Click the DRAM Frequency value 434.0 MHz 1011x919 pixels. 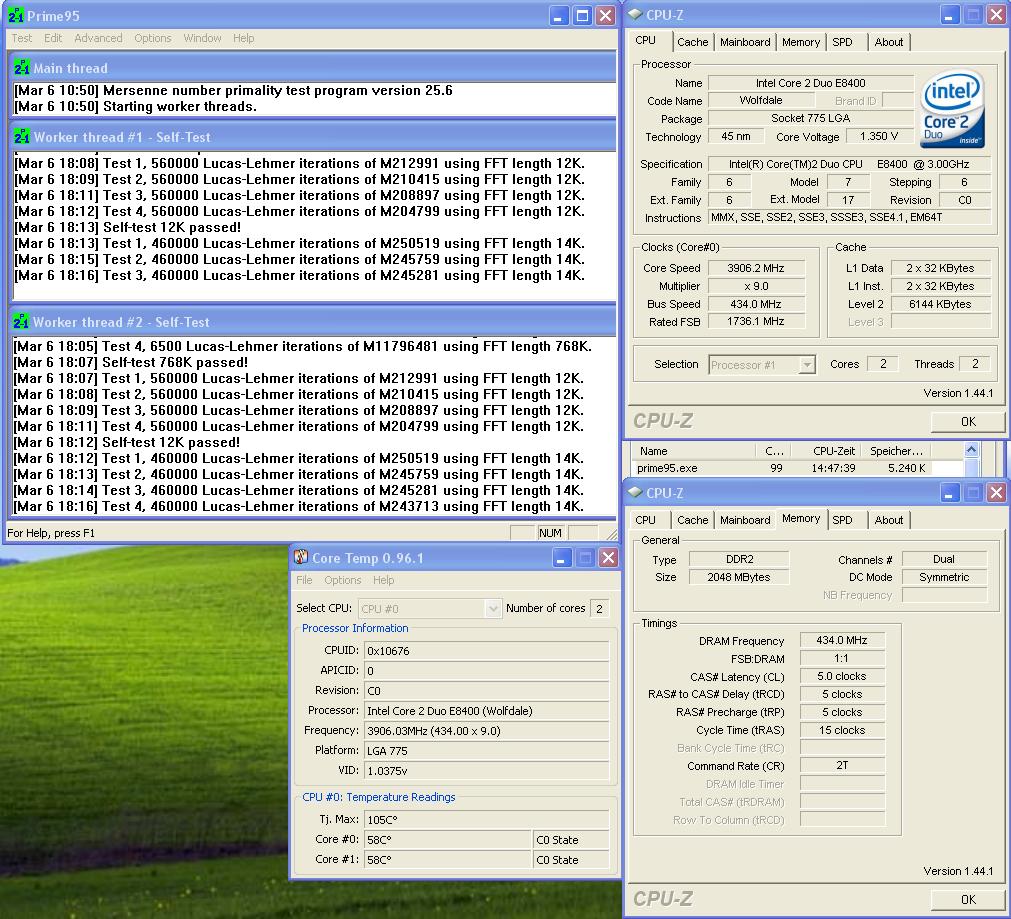pyautogui.click(x=841, y=640)
